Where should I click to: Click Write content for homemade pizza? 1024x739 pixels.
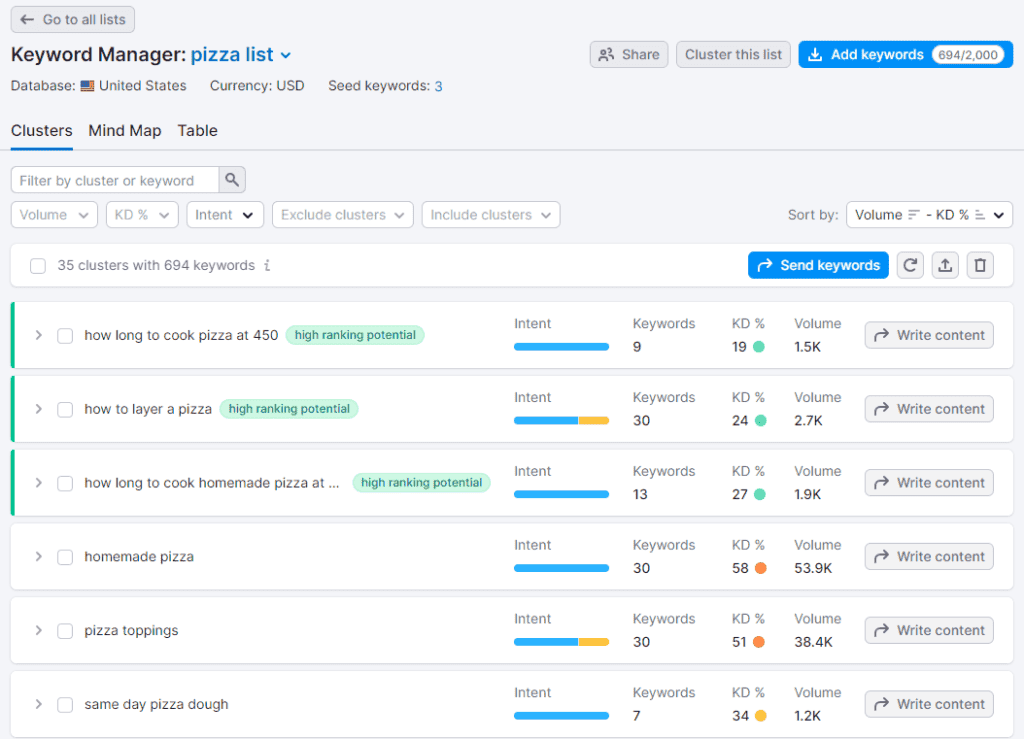(x=928, y=556)
